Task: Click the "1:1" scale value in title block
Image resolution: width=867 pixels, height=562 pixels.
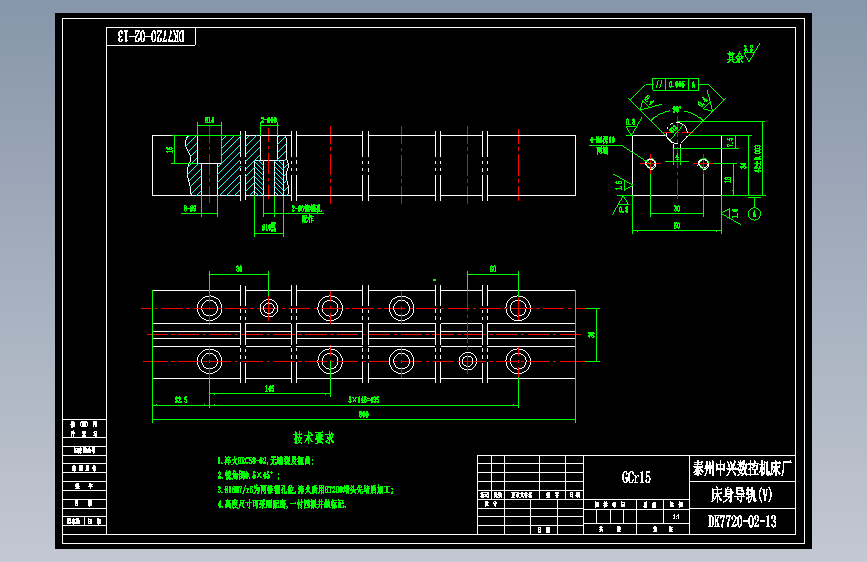Action: (x=676, y=517)
